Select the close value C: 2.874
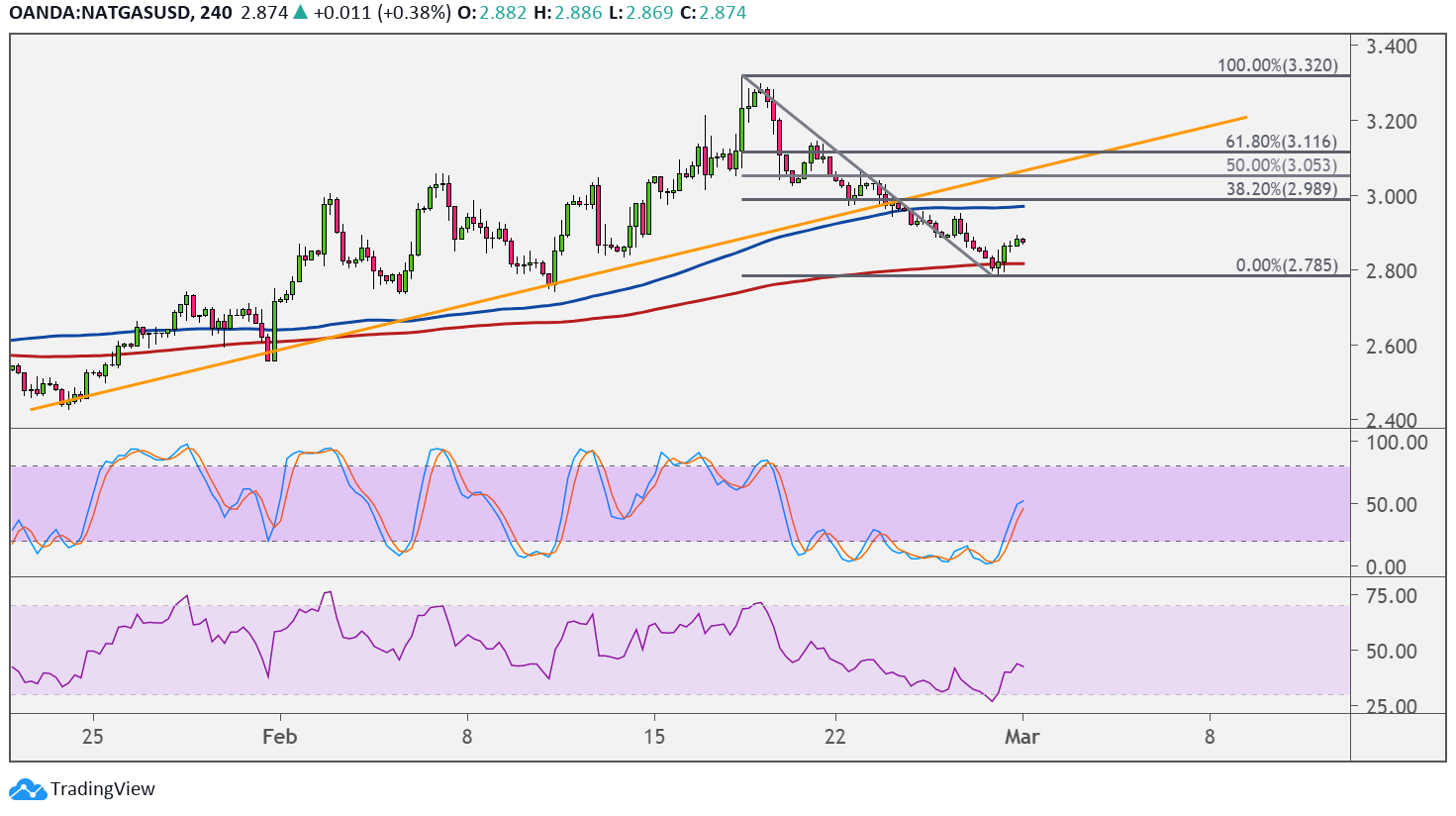 pos(713,13)
